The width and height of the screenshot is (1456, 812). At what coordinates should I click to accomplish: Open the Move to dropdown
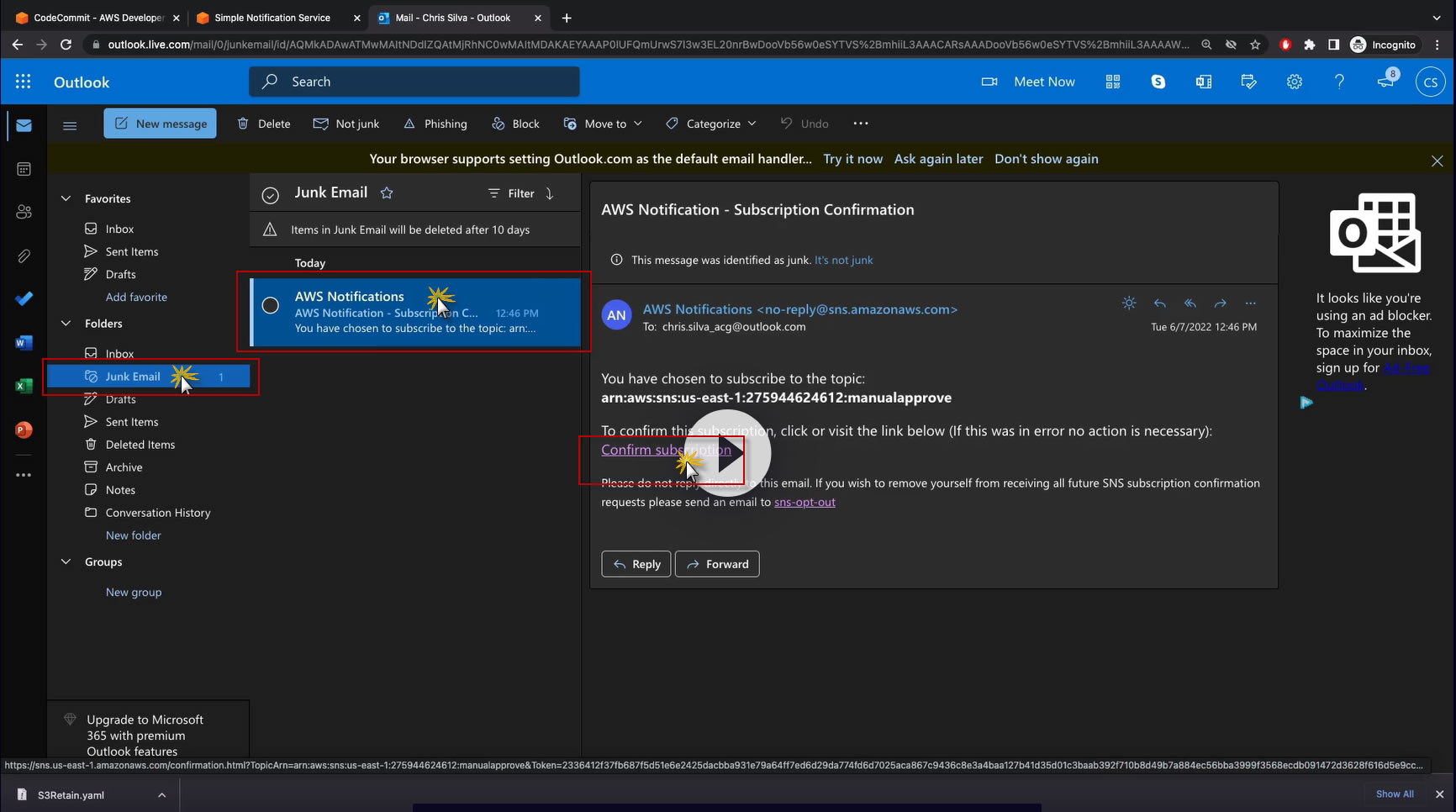click(603, 124)
